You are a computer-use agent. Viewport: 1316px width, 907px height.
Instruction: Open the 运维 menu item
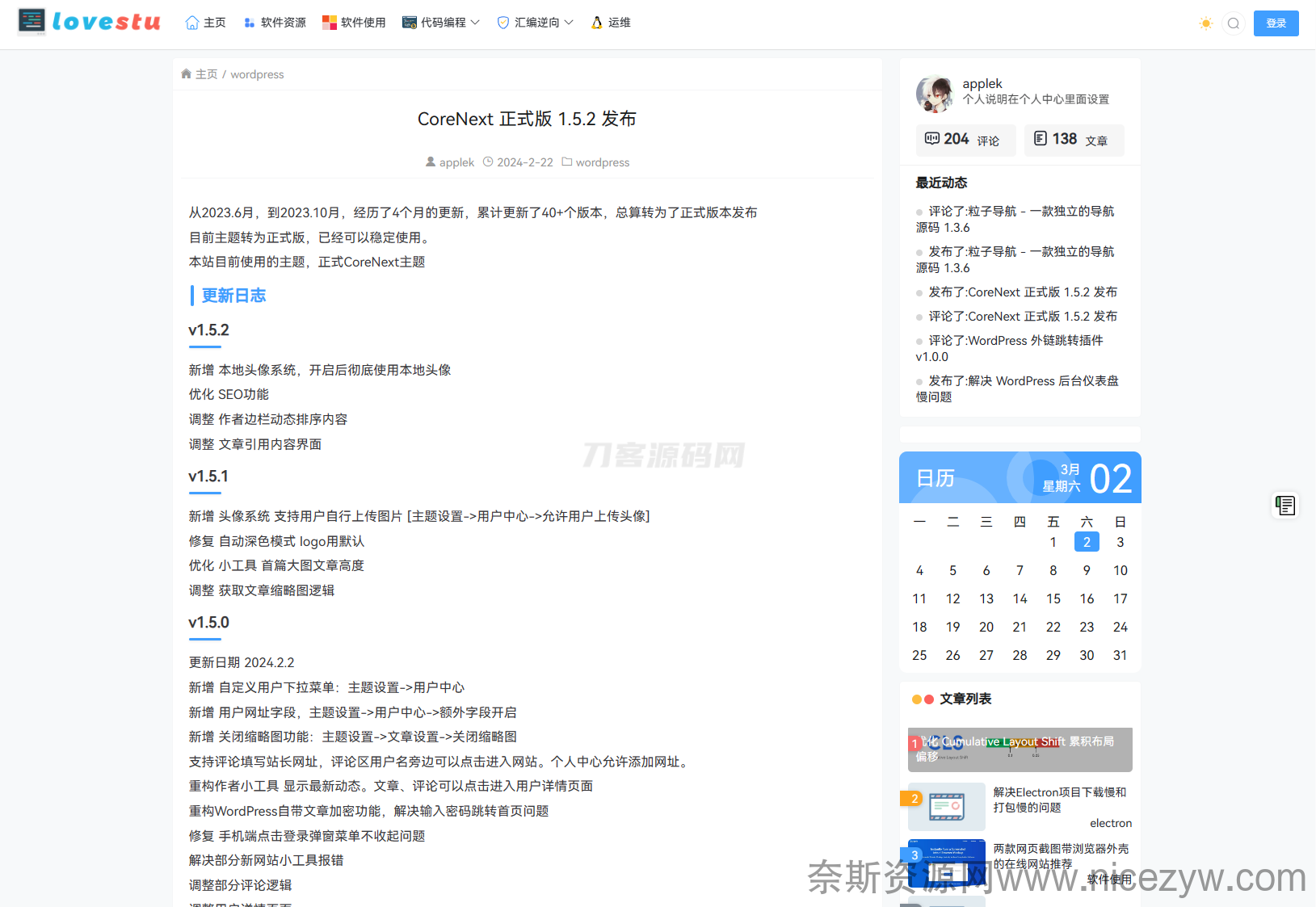click(x=611, y=23)
